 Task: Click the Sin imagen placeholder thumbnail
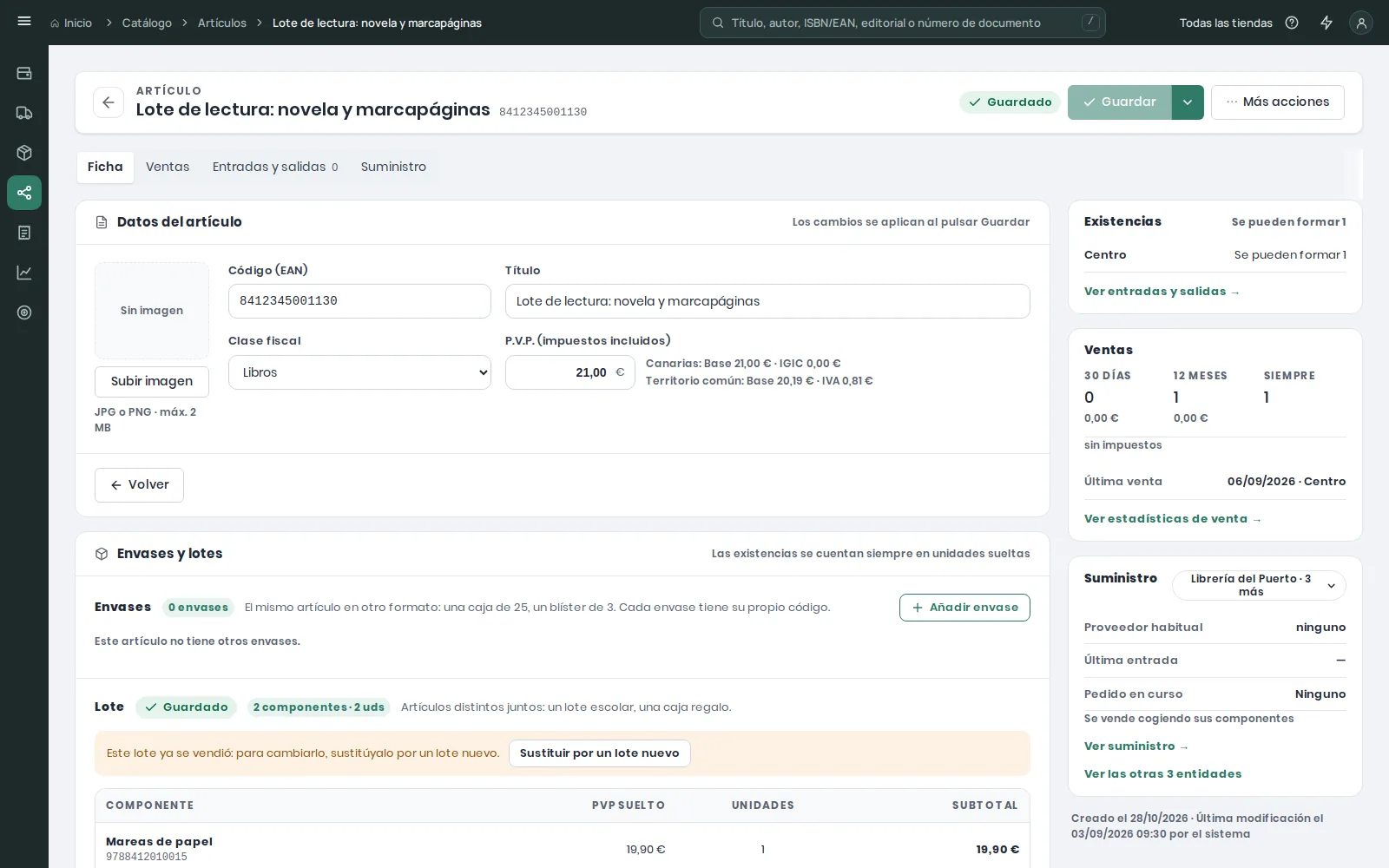click(152, 311)
